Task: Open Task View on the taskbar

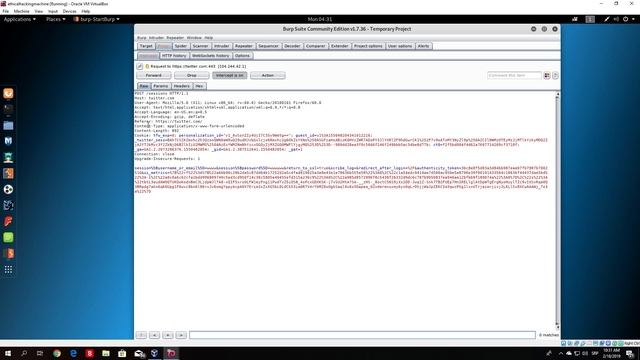Action: pos(40,353)
